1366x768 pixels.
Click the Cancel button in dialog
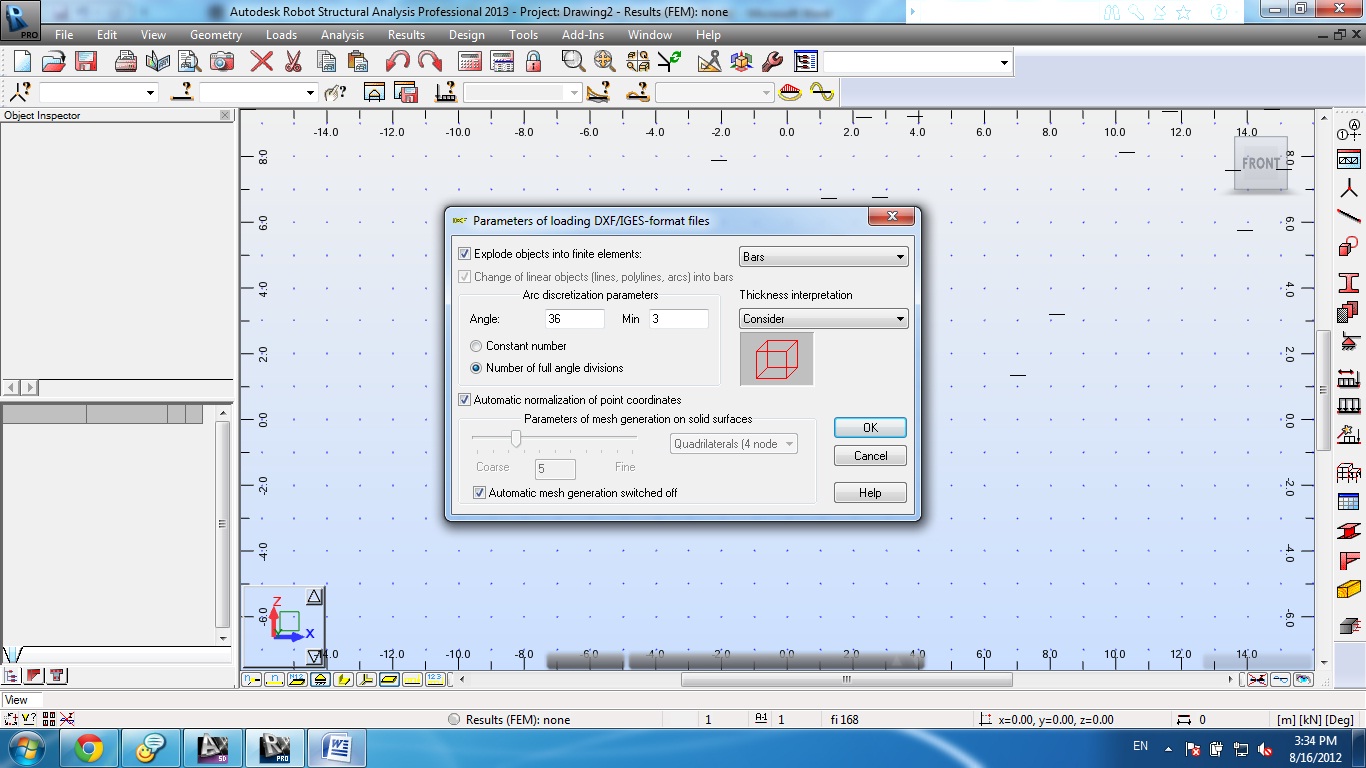coord(870,456)
